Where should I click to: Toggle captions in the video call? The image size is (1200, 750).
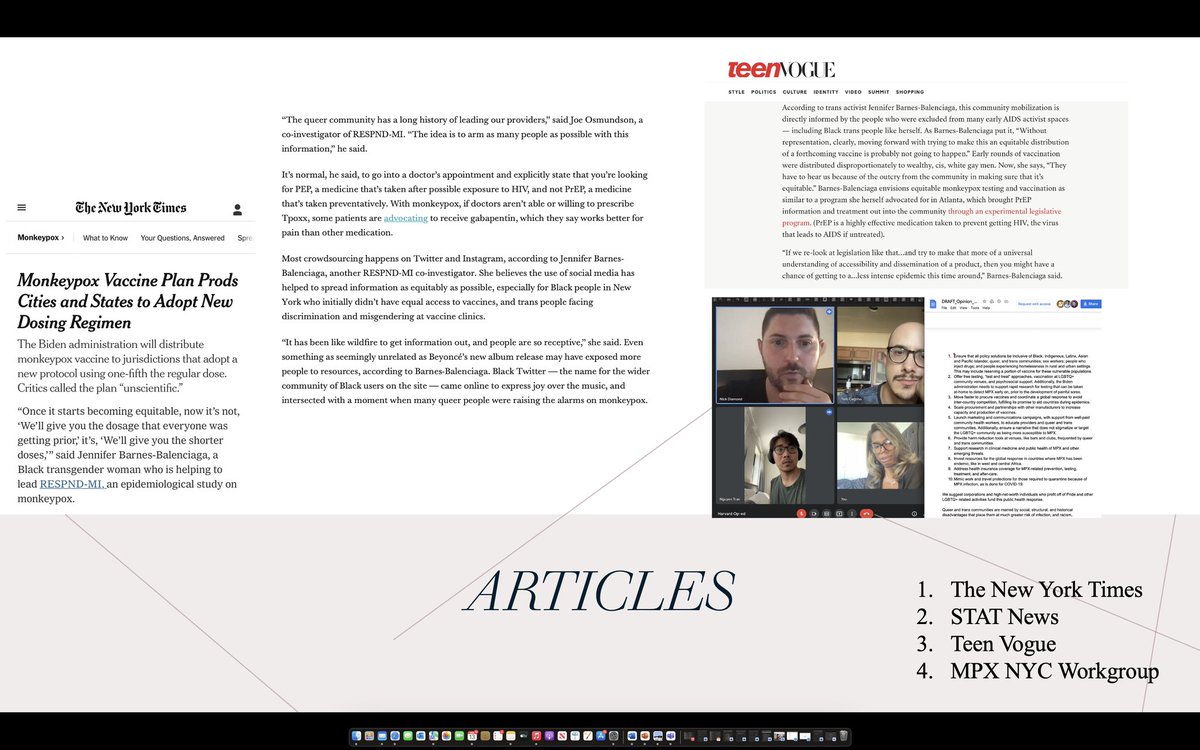[x=827, y=512]
